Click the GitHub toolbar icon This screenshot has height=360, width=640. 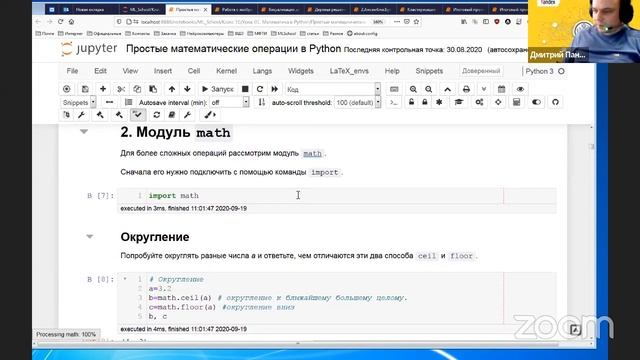coord(555,102)
